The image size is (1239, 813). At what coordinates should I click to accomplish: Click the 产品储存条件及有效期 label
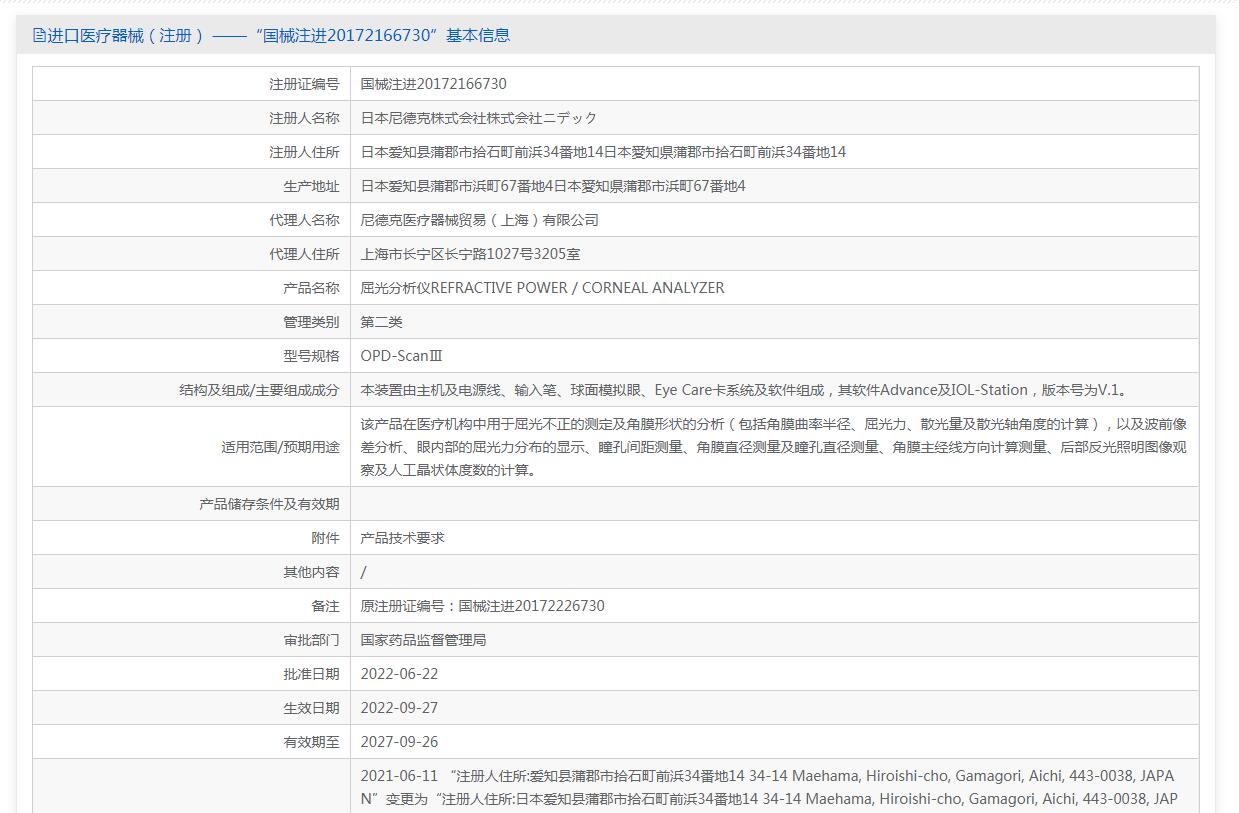click(x=269, y=504)
